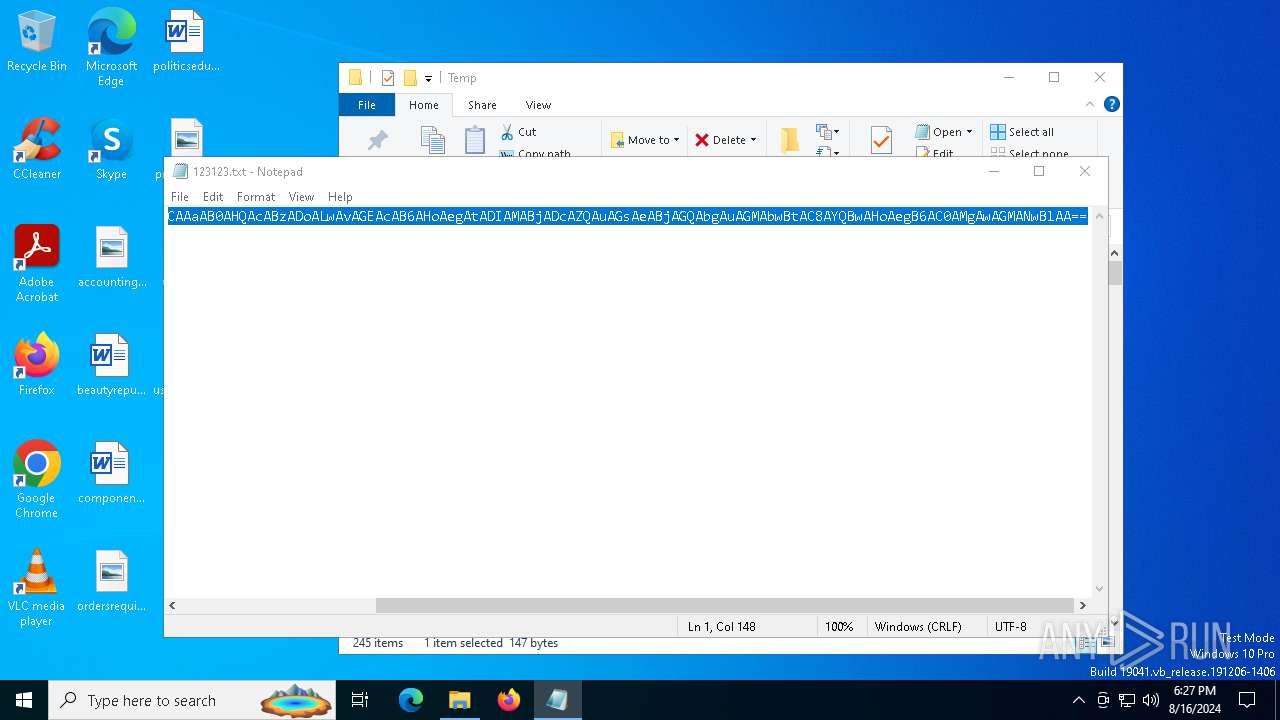Switch to the Explorer View tab
Image resolution: width=1280 pixels, height=720 pixels.
point(538,105)
